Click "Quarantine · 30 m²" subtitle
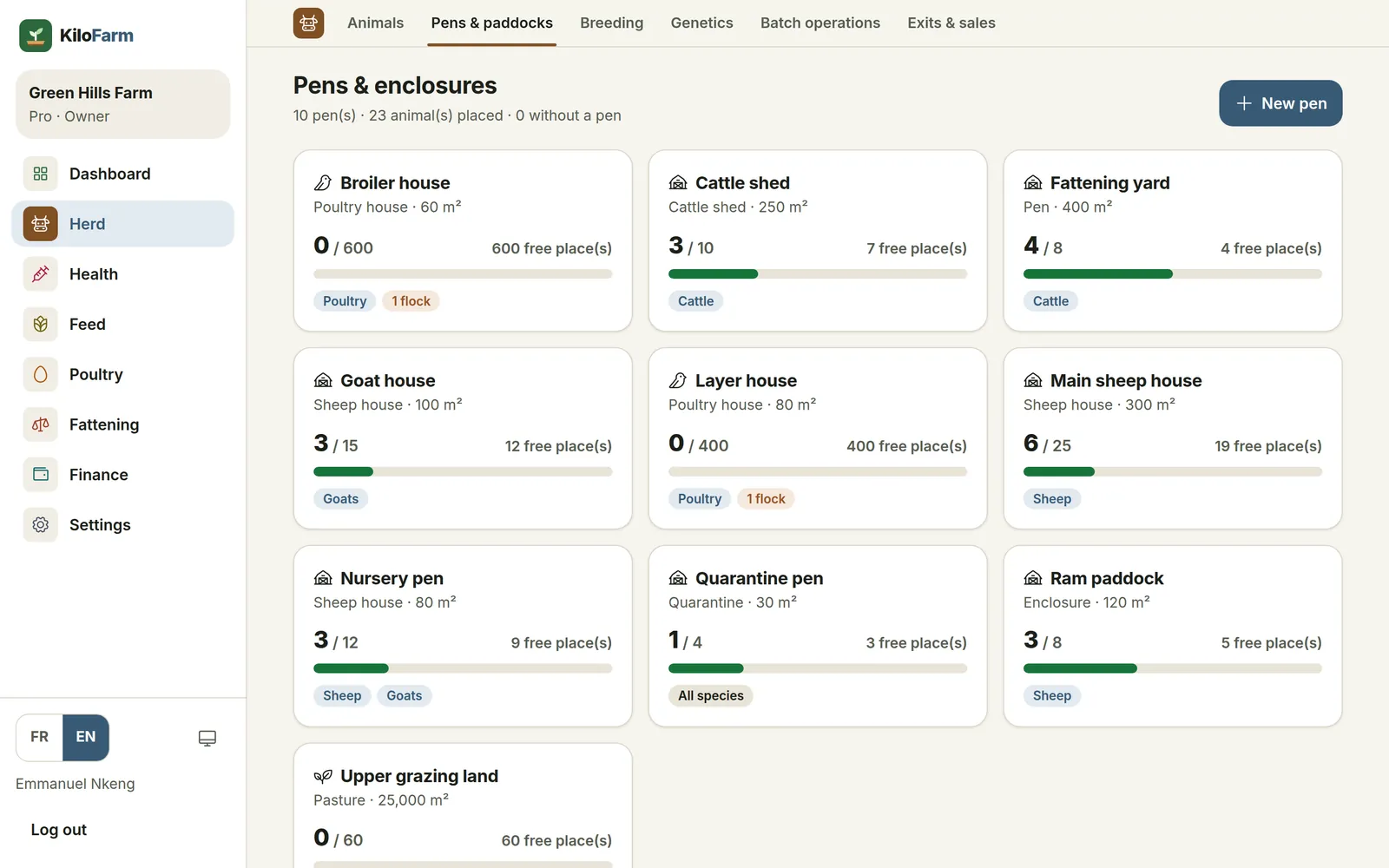 (x=733, y=602)
